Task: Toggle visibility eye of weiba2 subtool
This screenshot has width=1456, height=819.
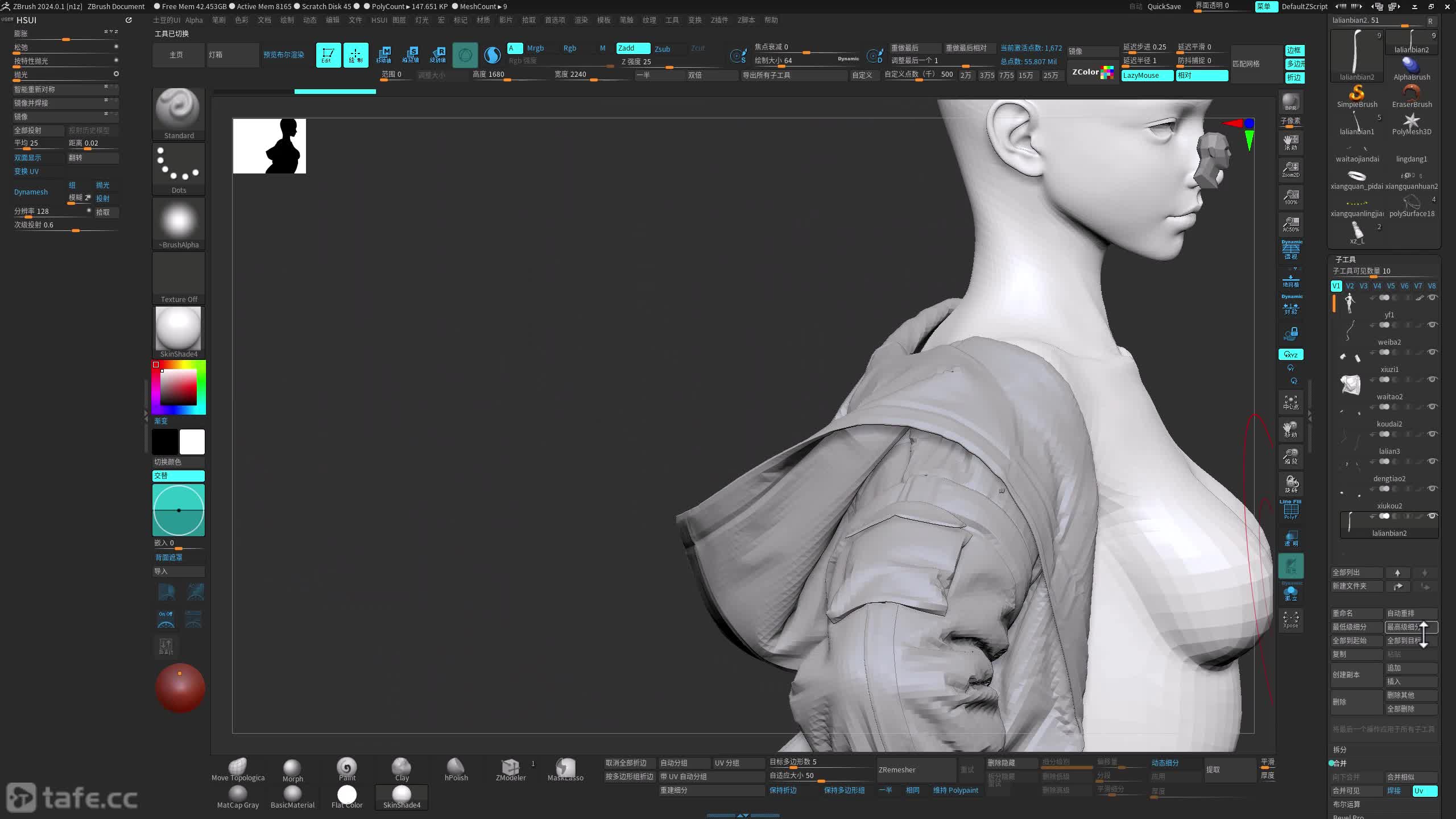Action: (x=1433, y=325)
